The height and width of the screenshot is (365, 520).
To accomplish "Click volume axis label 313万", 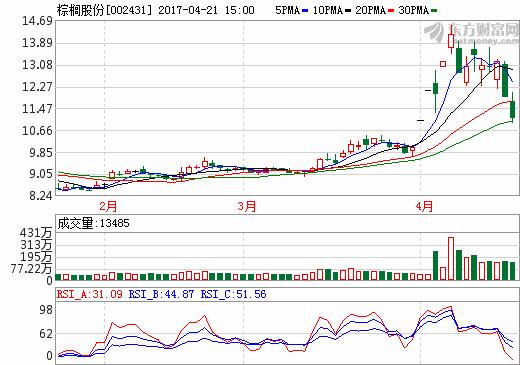I will (x=36, y=245).
